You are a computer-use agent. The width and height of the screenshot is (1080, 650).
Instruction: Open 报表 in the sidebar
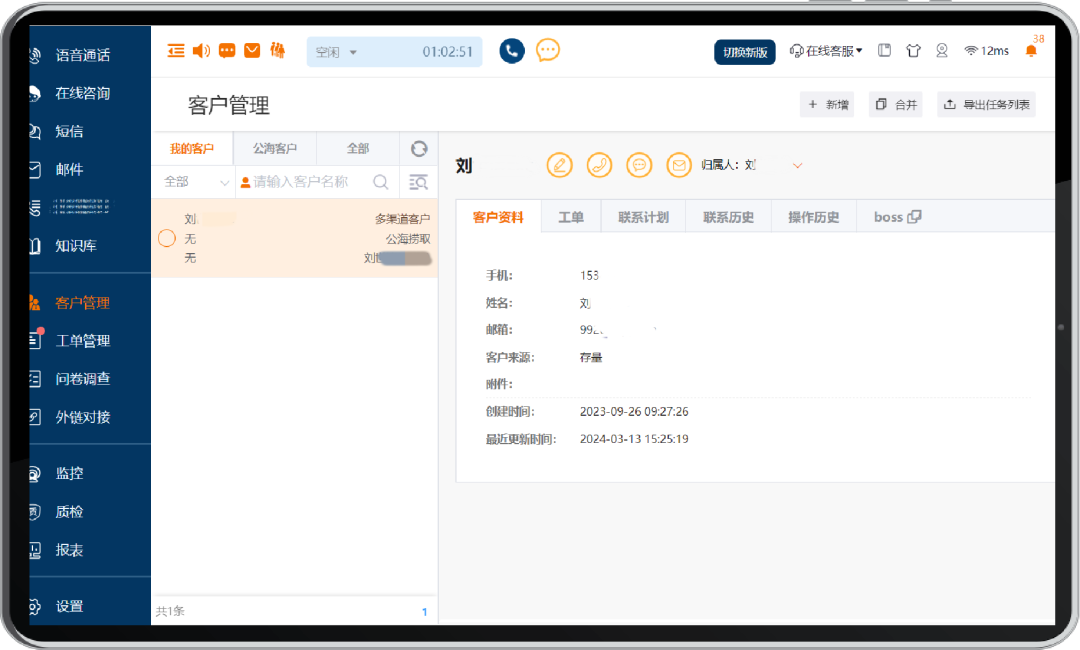(69, 550)
